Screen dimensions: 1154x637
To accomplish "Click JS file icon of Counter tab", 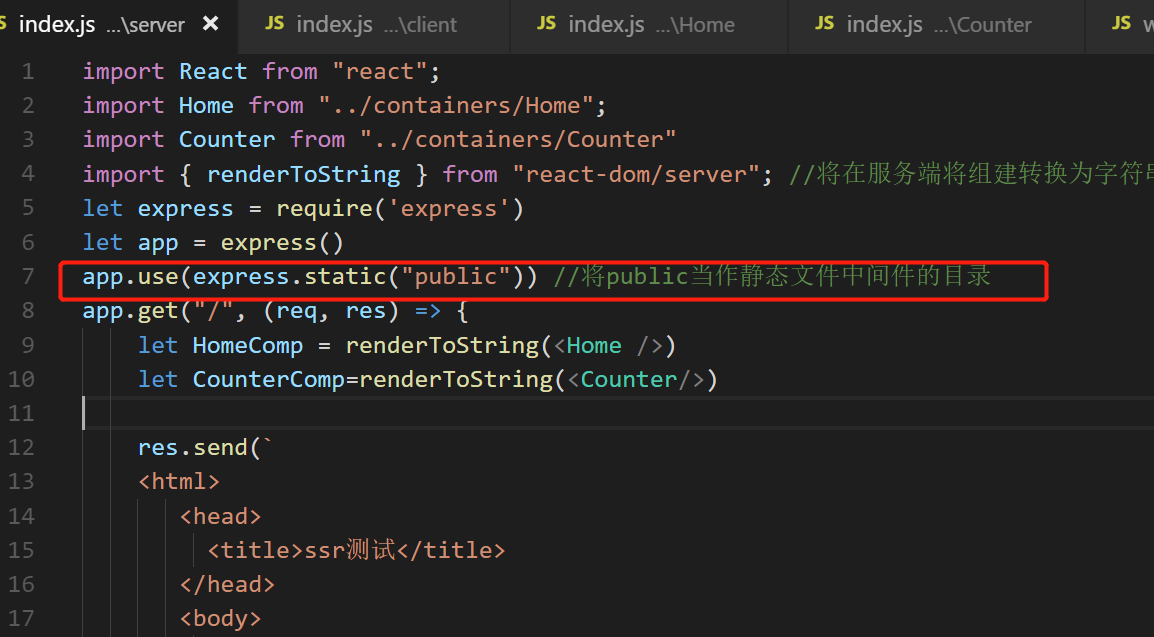I will (824, 24).
